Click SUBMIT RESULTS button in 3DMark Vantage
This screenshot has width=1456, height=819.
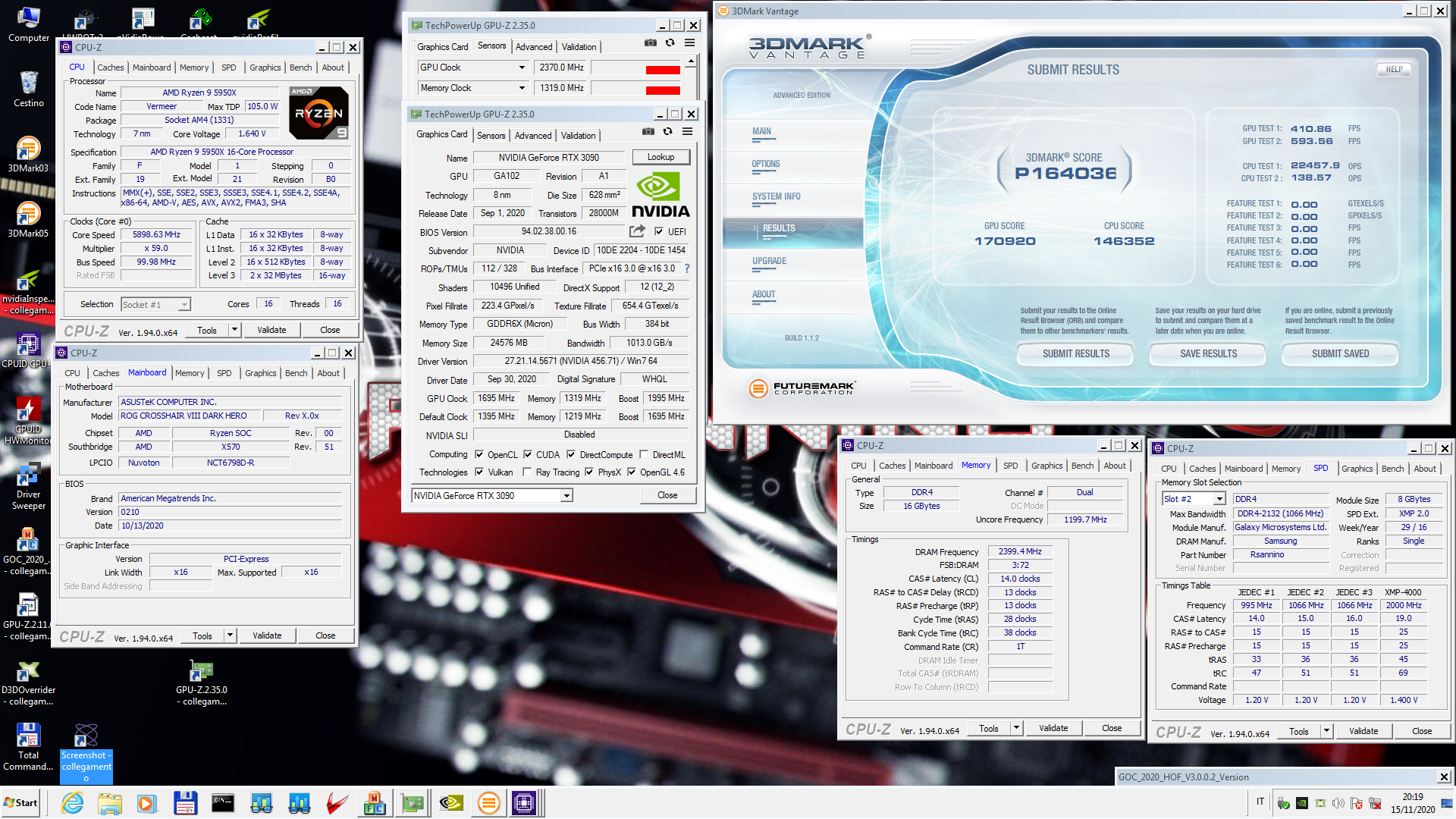(1075, 353)
